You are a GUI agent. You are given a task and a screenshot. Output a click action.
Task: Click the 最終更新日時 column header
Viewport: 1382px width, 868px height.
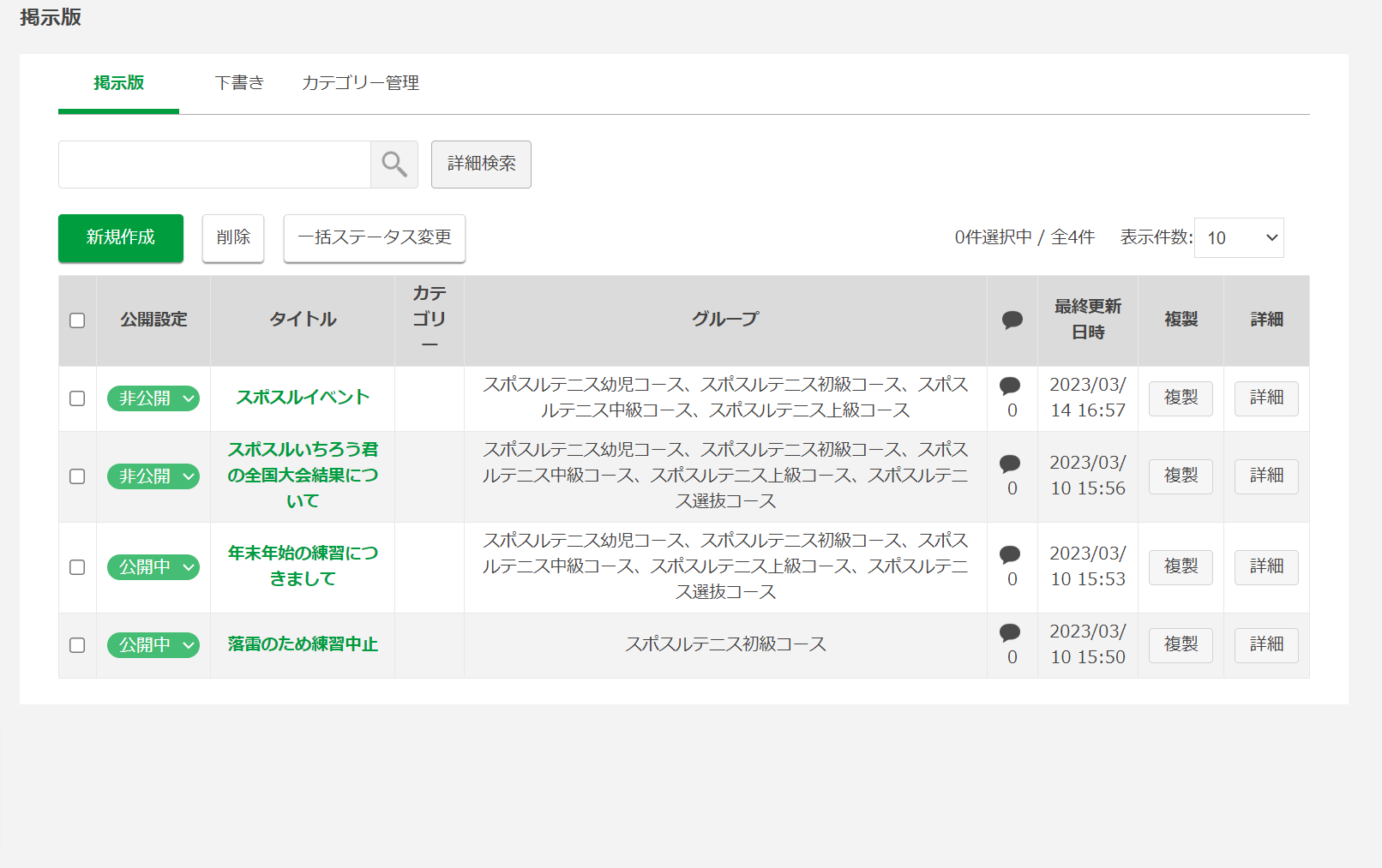[x=1088, y=320]
